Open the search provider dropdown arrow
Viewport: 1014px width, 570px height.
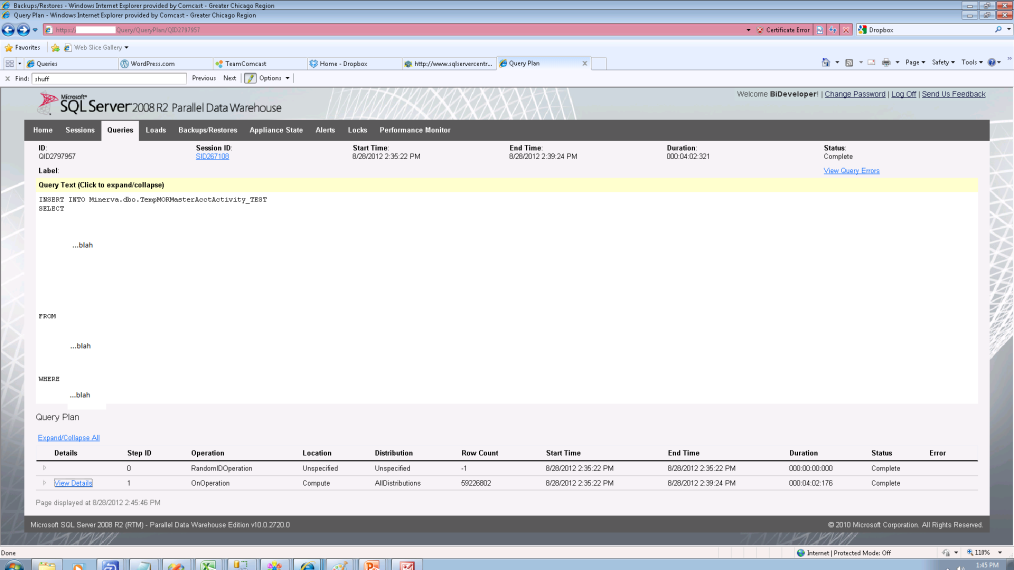[1008, 30]
